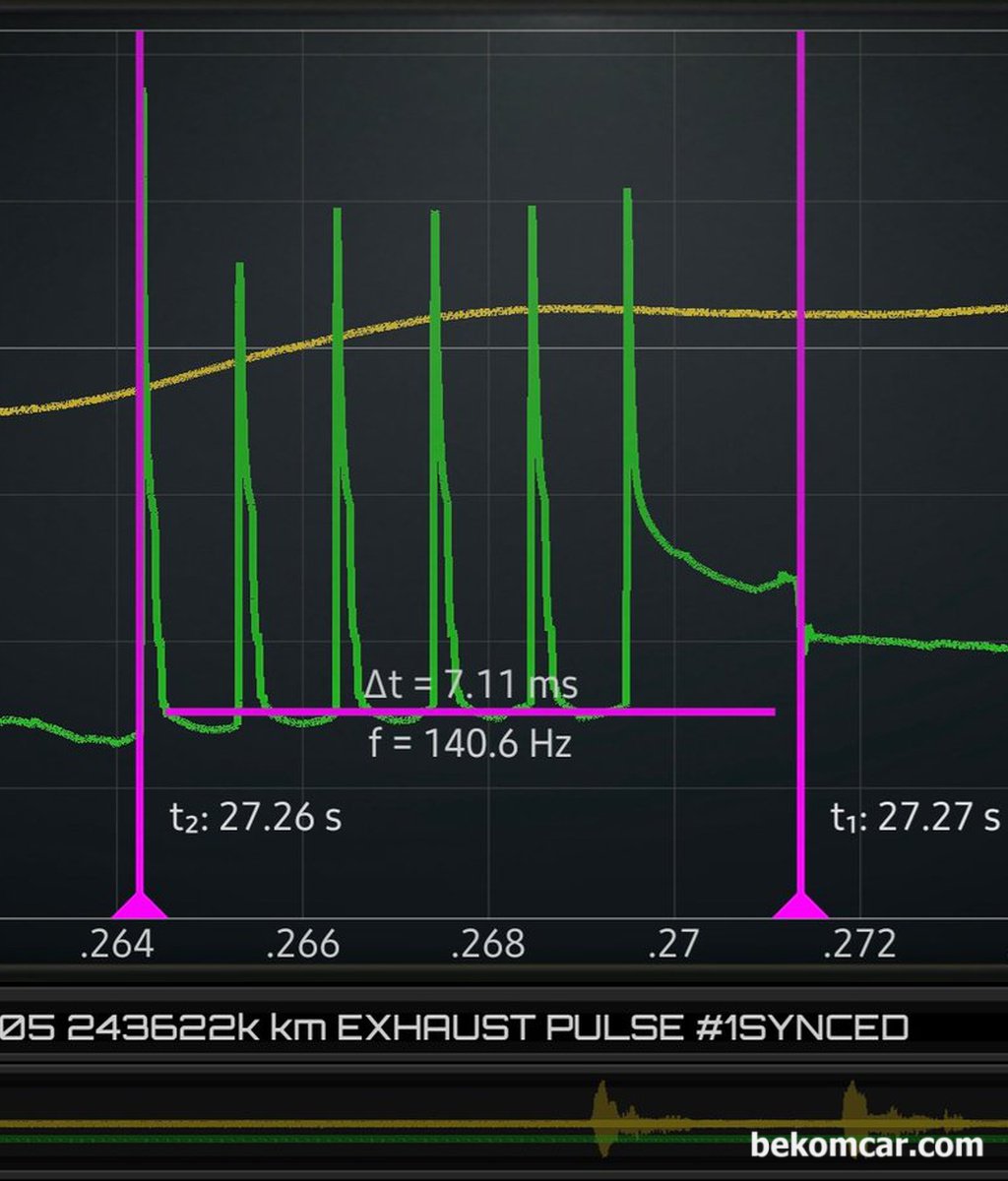Click the .268 time axis label
Screen dimensions: 1008x1181
489,945
